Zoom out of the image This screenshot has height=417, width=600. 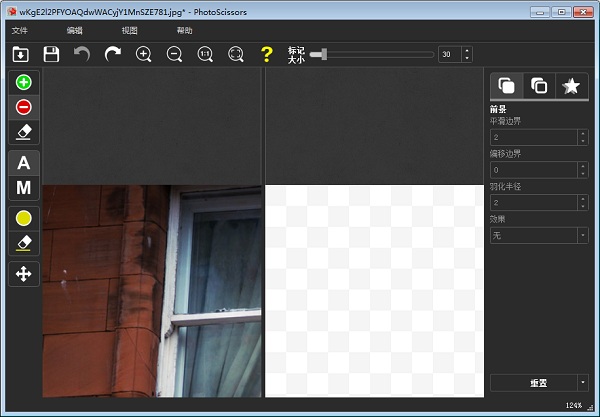[x=174, y=54]
